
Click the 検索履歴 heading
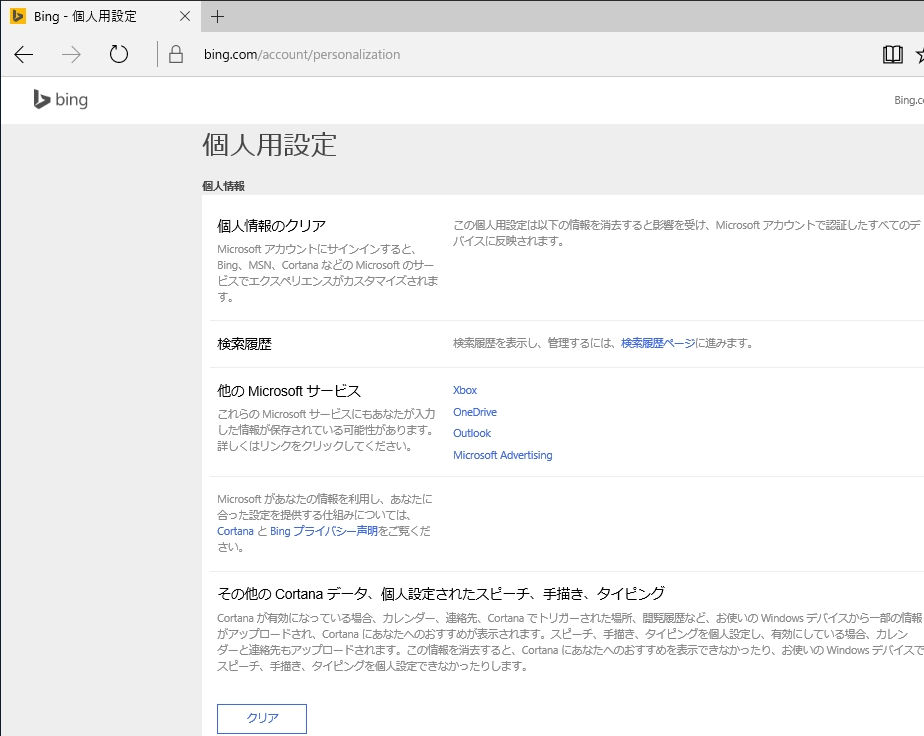(x=245, y=344)
